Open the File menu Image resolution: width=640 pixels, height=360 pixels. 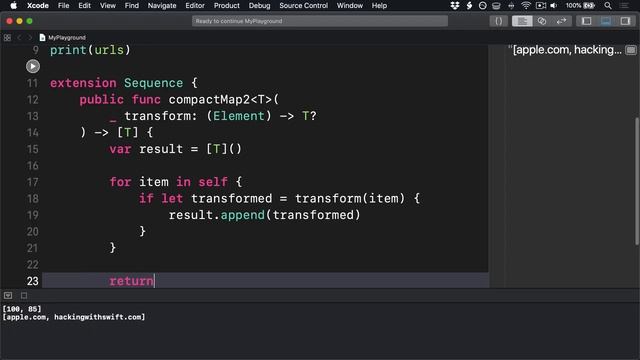coord(63,6)
